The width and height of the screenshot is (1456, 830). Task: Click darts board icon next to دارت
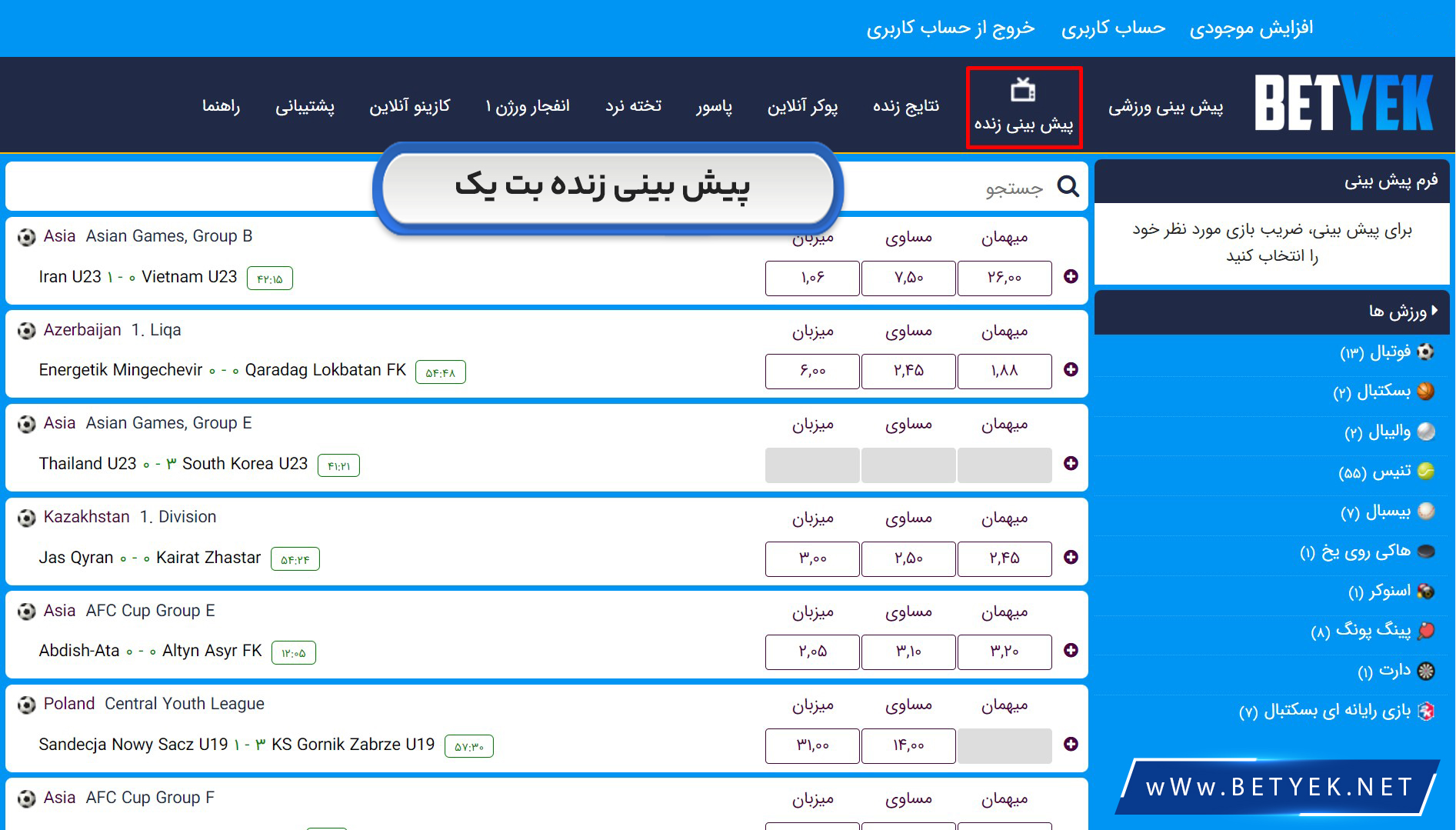1425,671
